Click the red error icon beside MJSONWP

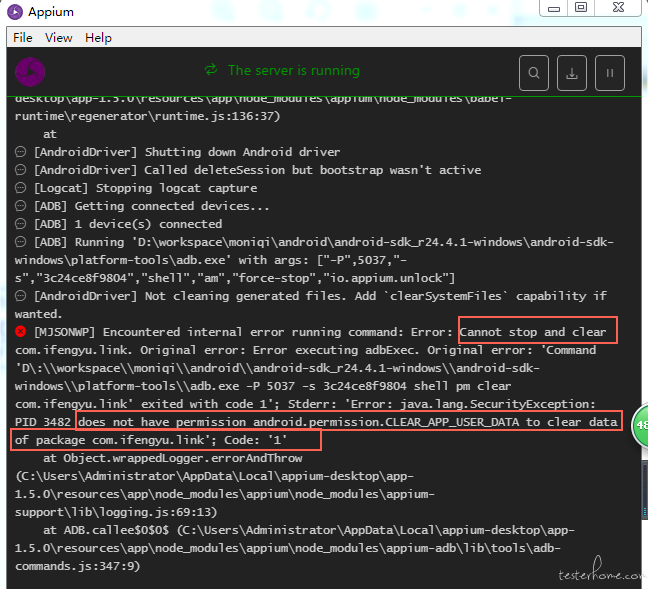20,331
